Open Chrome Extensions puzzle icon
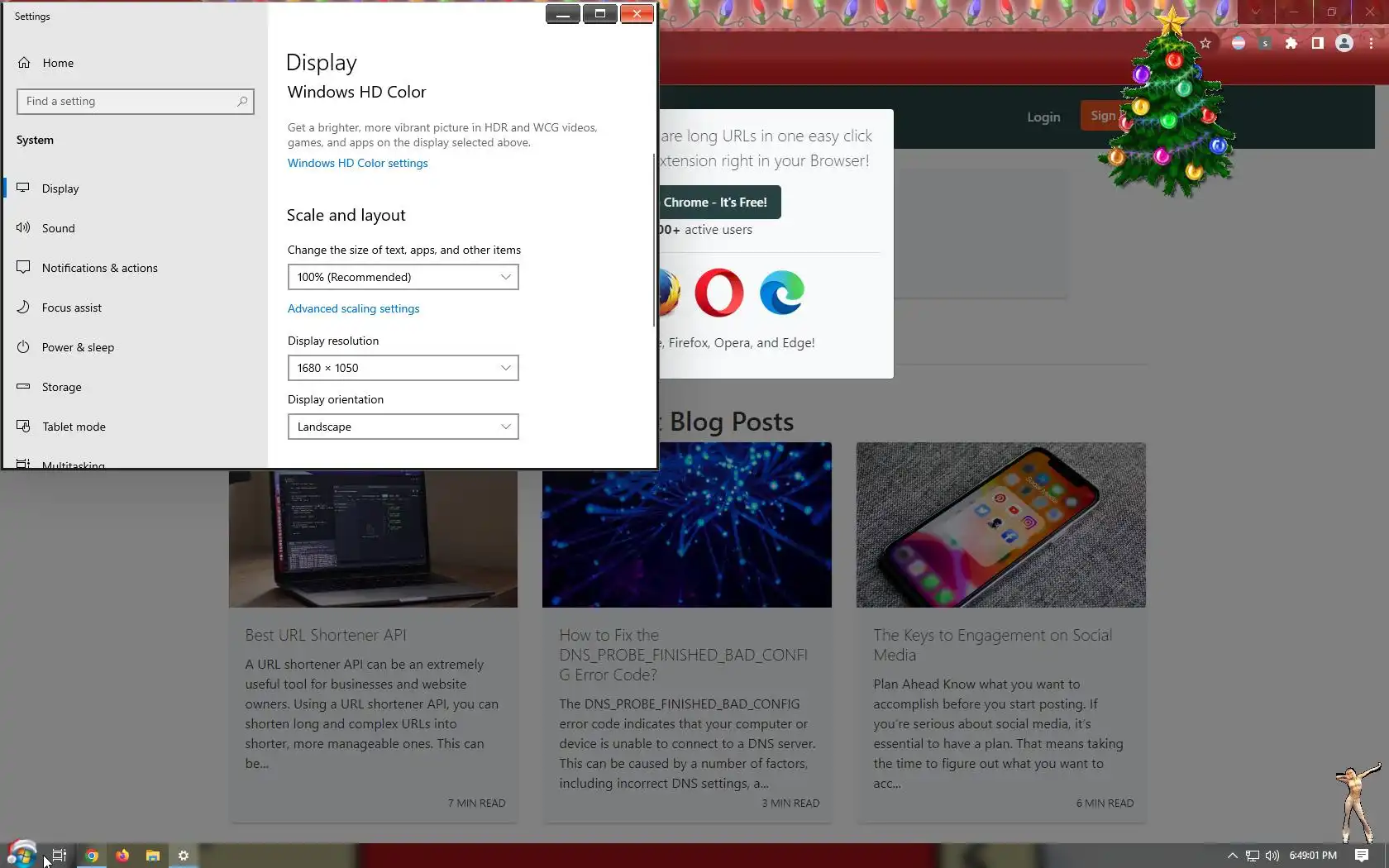 pyautogui.click(x=1291, y=43)
